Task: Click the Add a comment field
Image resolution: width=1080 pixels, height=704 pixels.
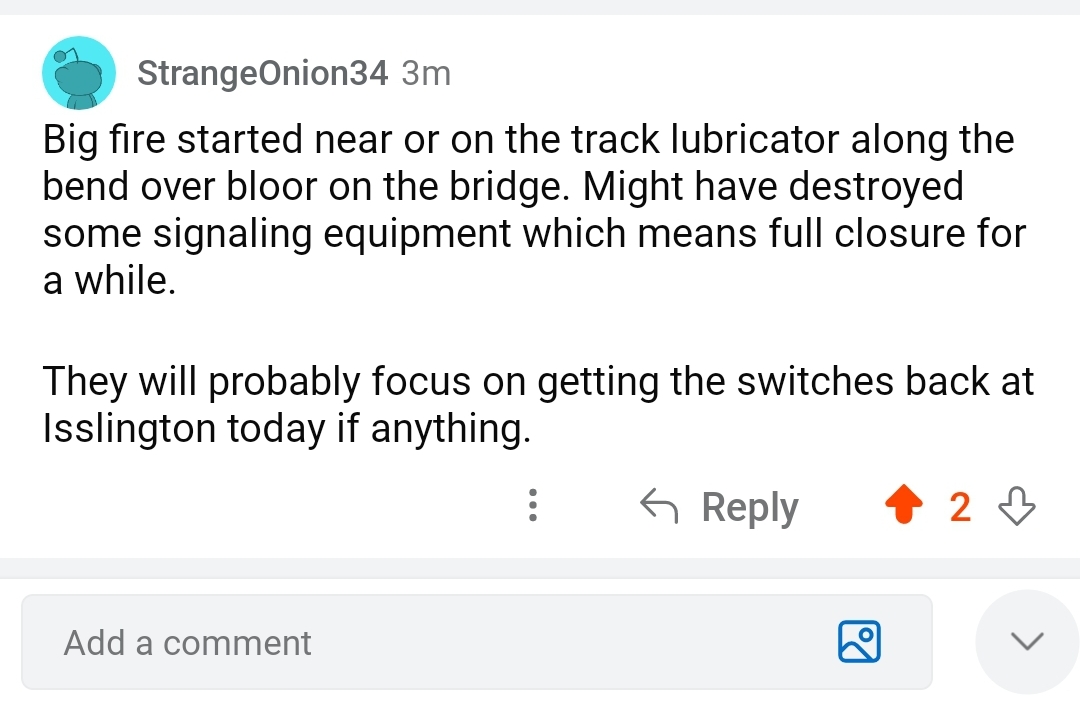Action: click(x=300, y=642)
